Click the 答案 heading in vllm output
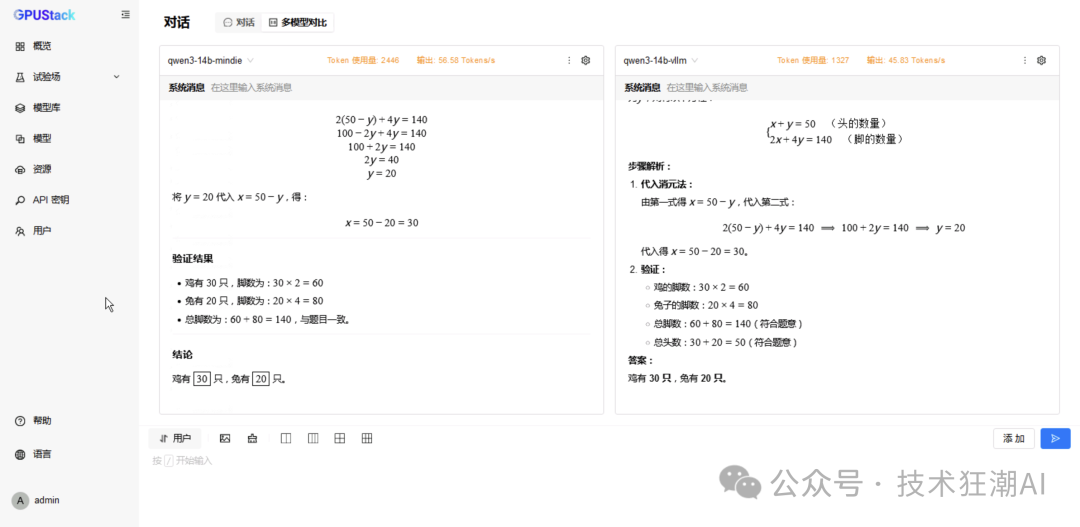1080x527 pixels. click(x=640, y=360)
